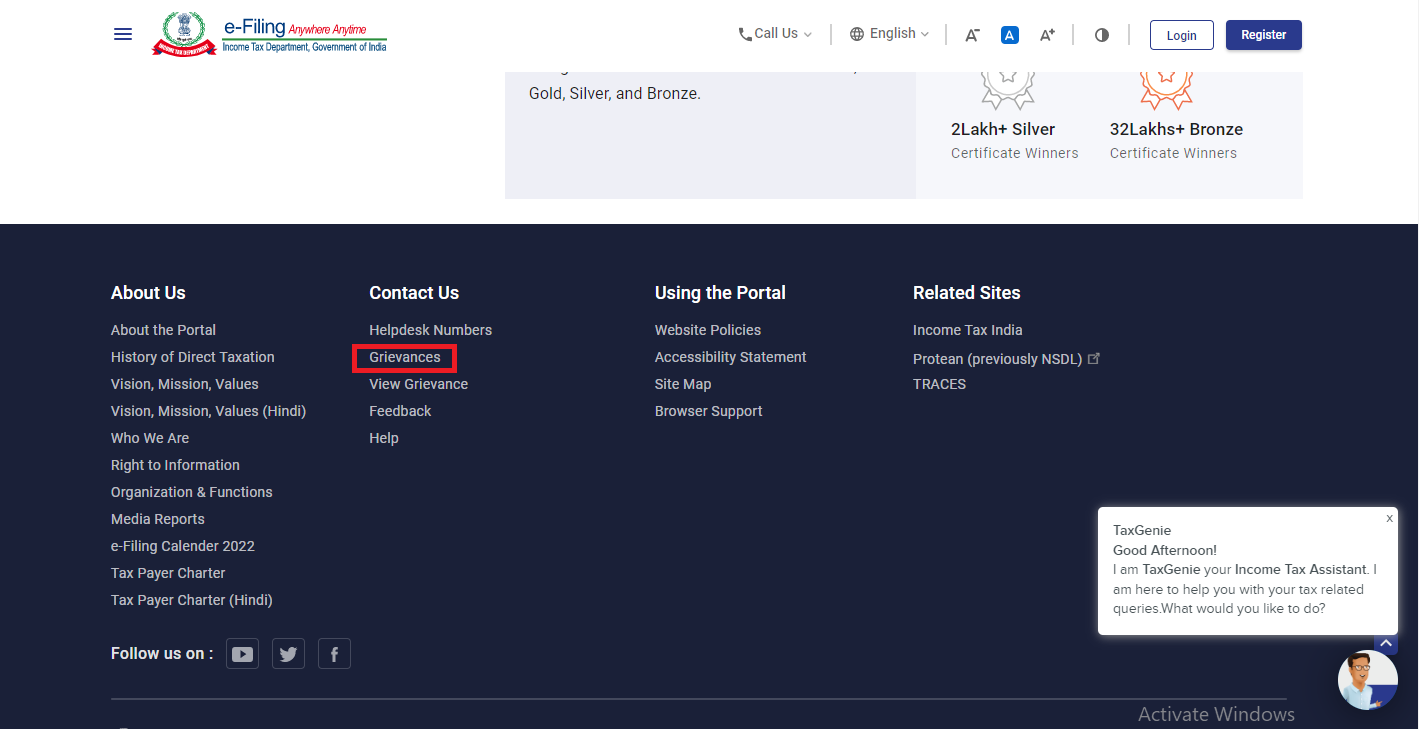Increase the font size with A+ icon

click(1047, 35)
